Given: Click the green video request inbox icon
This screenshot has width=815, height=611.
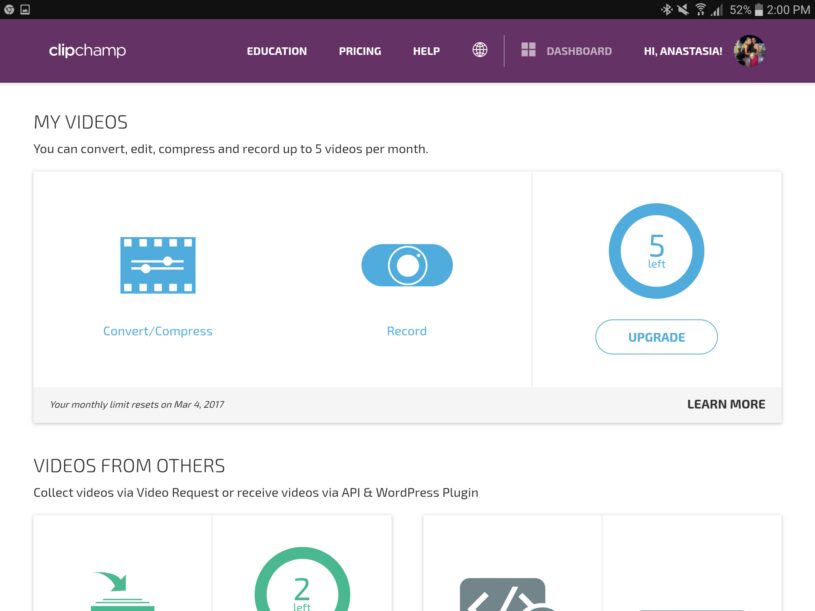Looking at the screenshot, I should pos(122,591).
